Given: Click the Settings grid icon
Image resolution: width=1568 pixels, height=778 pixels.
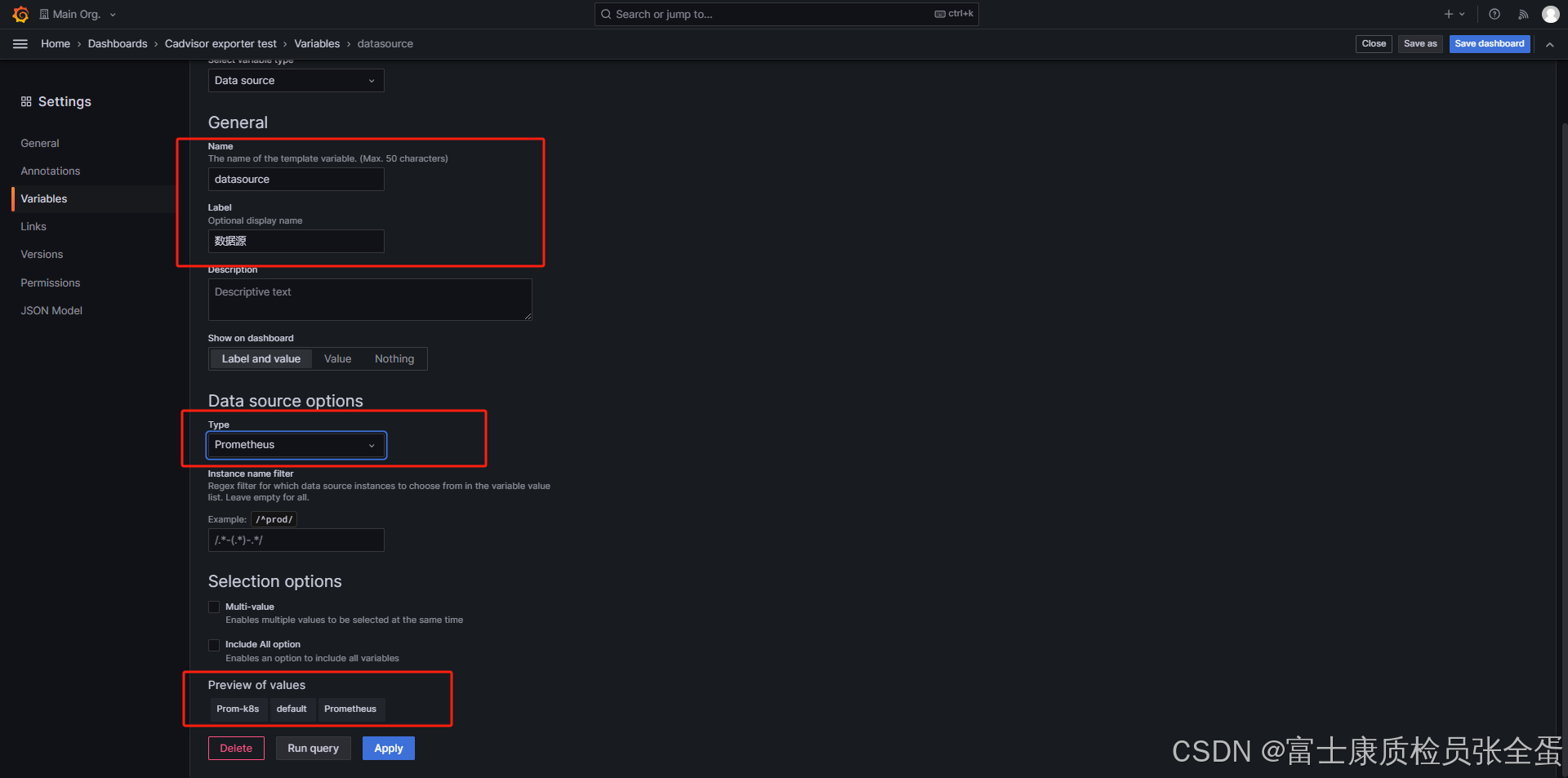Looking at the screenshot, I should point(26,101).
